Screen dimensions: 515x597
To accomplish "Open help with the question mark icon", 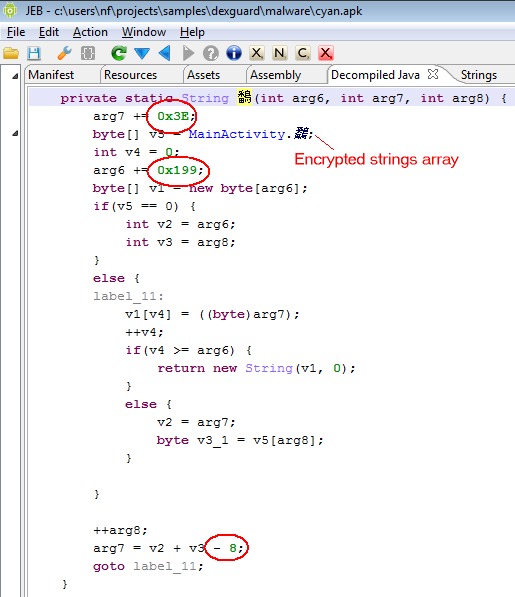I will [x=210, y=53].
